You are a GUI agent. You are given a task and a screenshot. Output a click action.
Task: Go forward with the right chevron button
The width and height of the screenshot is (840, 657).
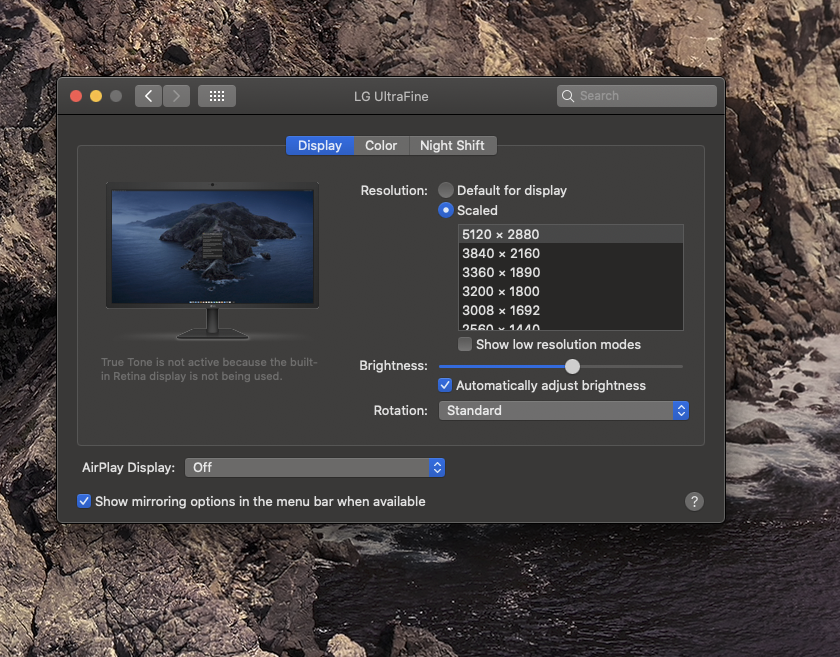[x=176, y=96]
